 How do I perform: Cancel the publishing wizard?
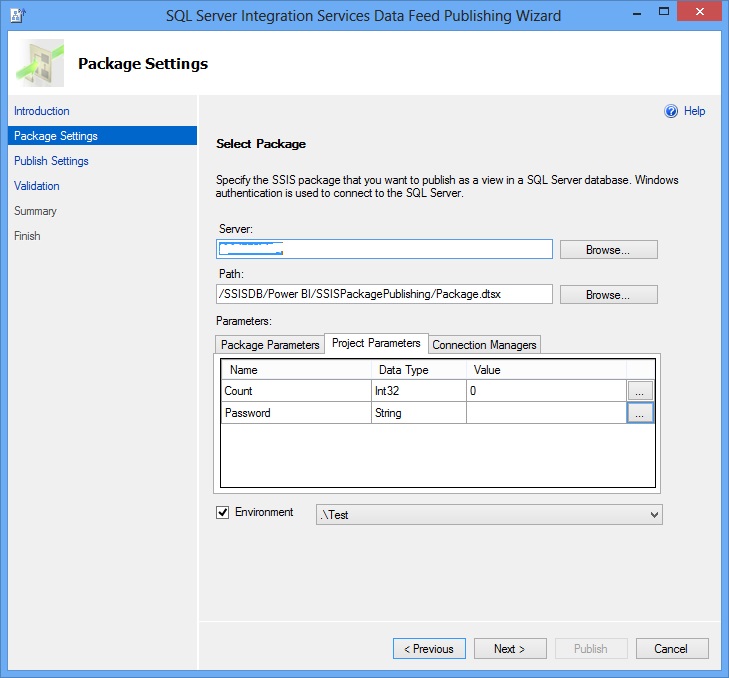671,648
